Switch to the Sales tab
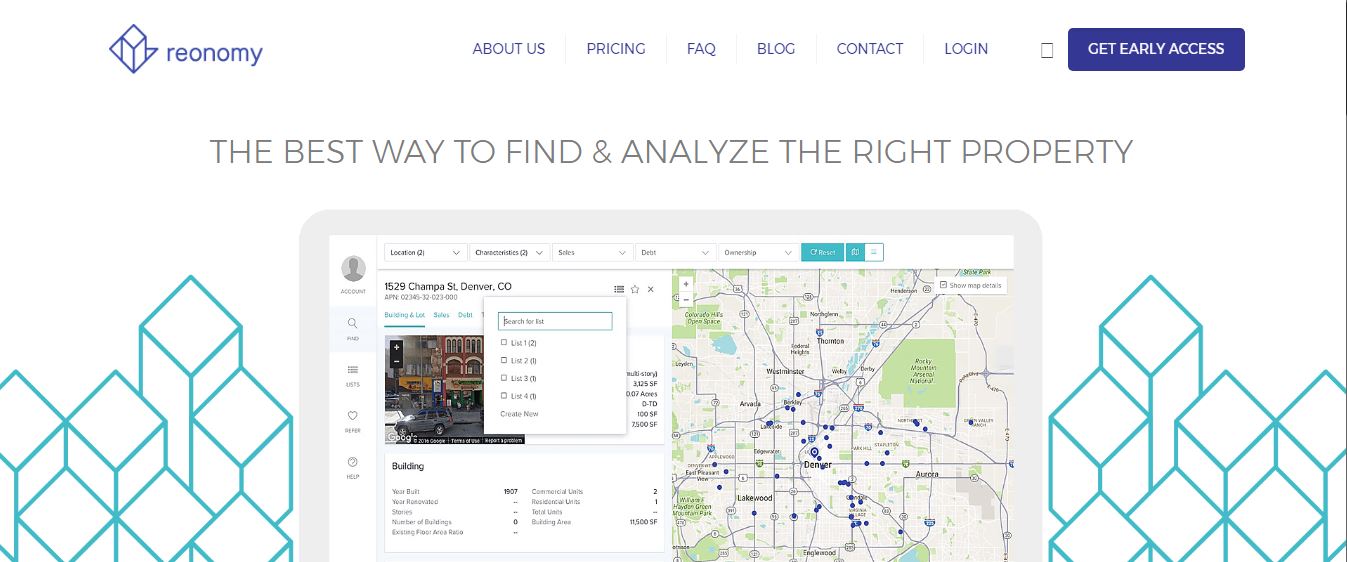The image size is (1347, 562). [x=441, y=315]
